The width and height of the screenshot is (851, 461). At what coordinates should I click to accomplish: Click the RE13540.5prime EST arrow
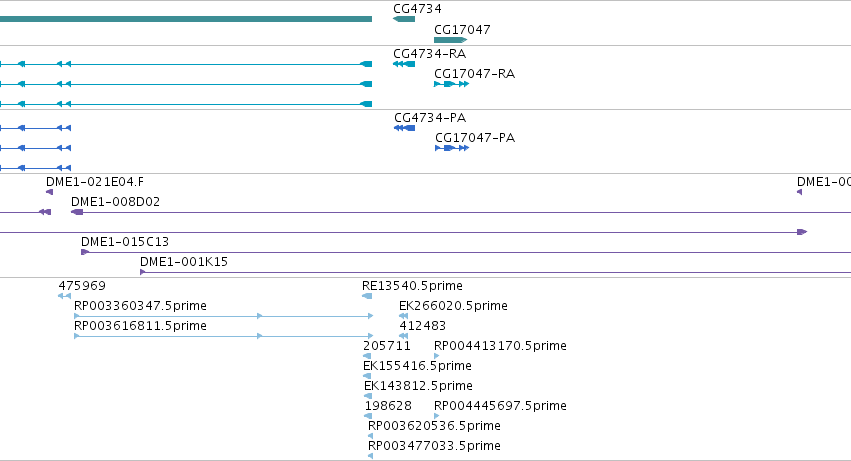point(367,296)
